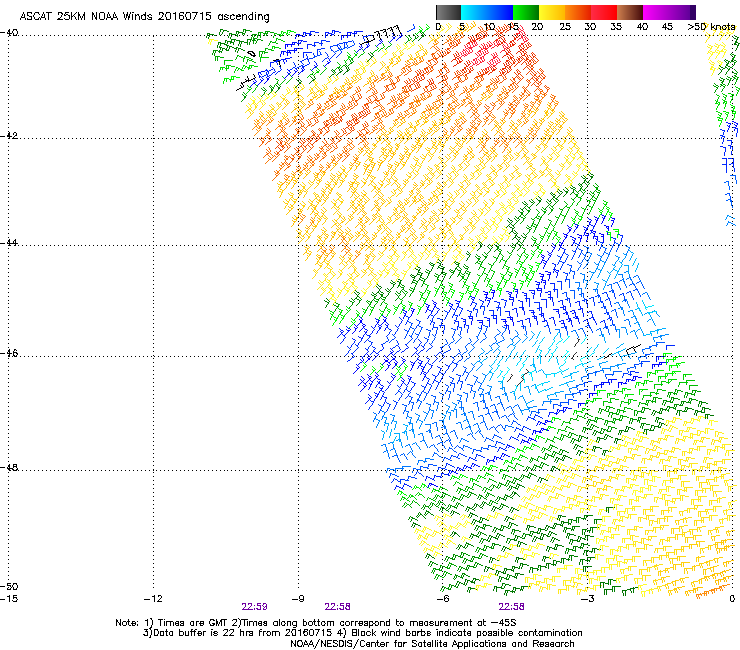Click the "45" legend label under the color bar
The image size is (740, 650).
tap(667, 27)
